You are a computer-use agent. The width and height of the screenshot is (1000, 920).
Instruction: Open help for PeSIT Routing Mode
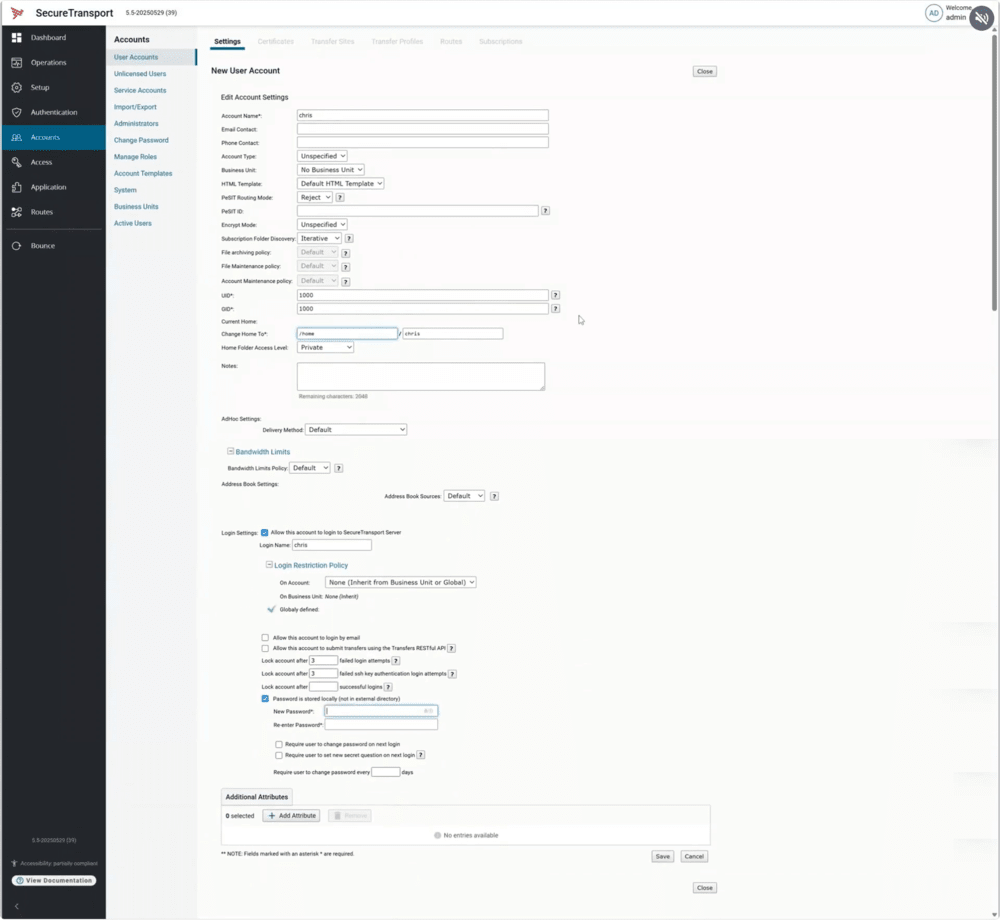click(340, 198)
